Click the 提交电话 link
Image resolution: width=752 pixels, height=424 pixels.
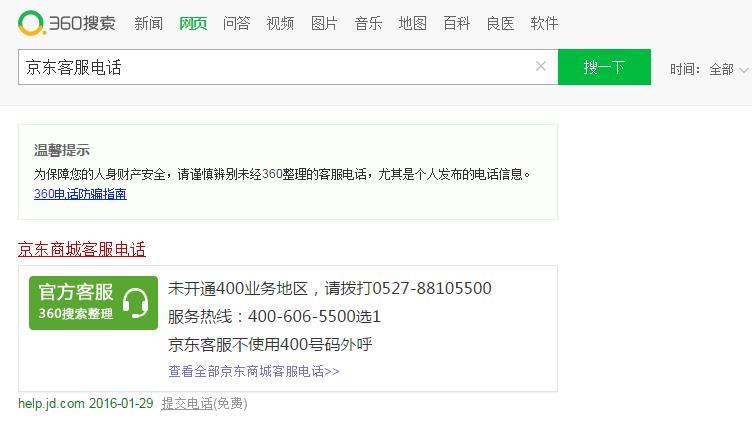pyautogui.click(x=187, y=404)
